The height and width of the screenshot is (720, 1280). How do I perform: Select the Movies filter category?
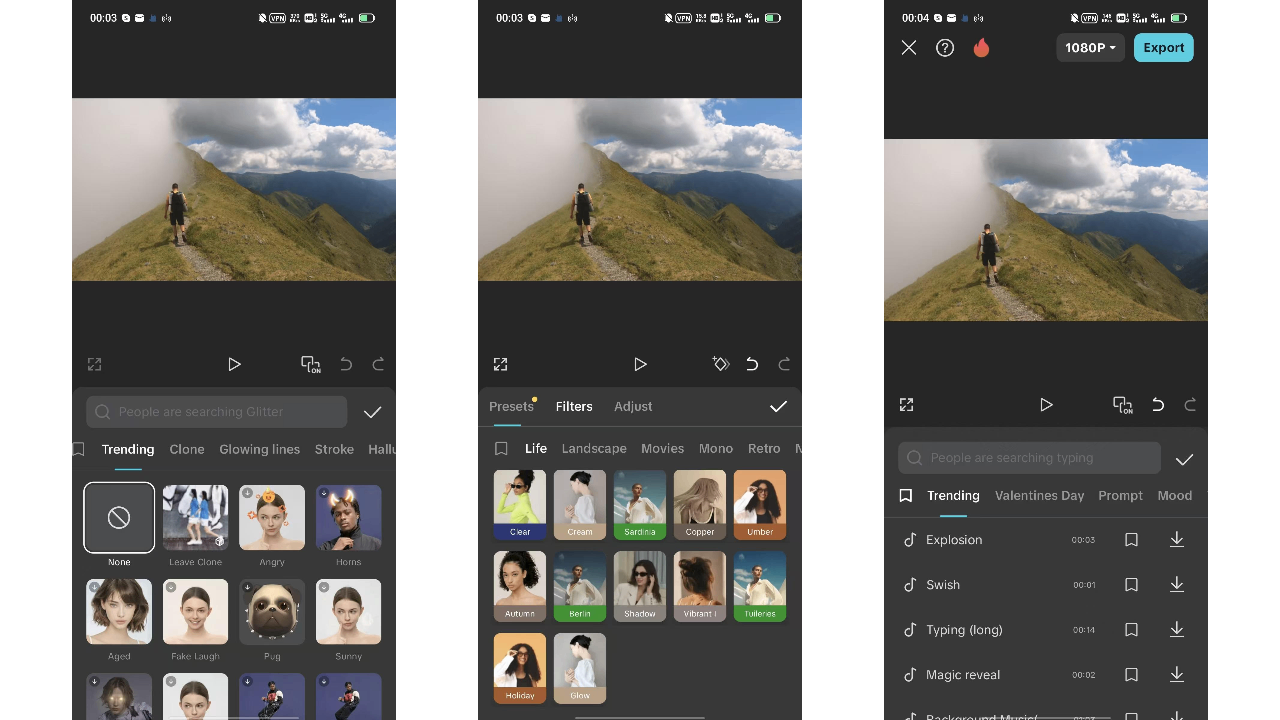click(663, 449)
